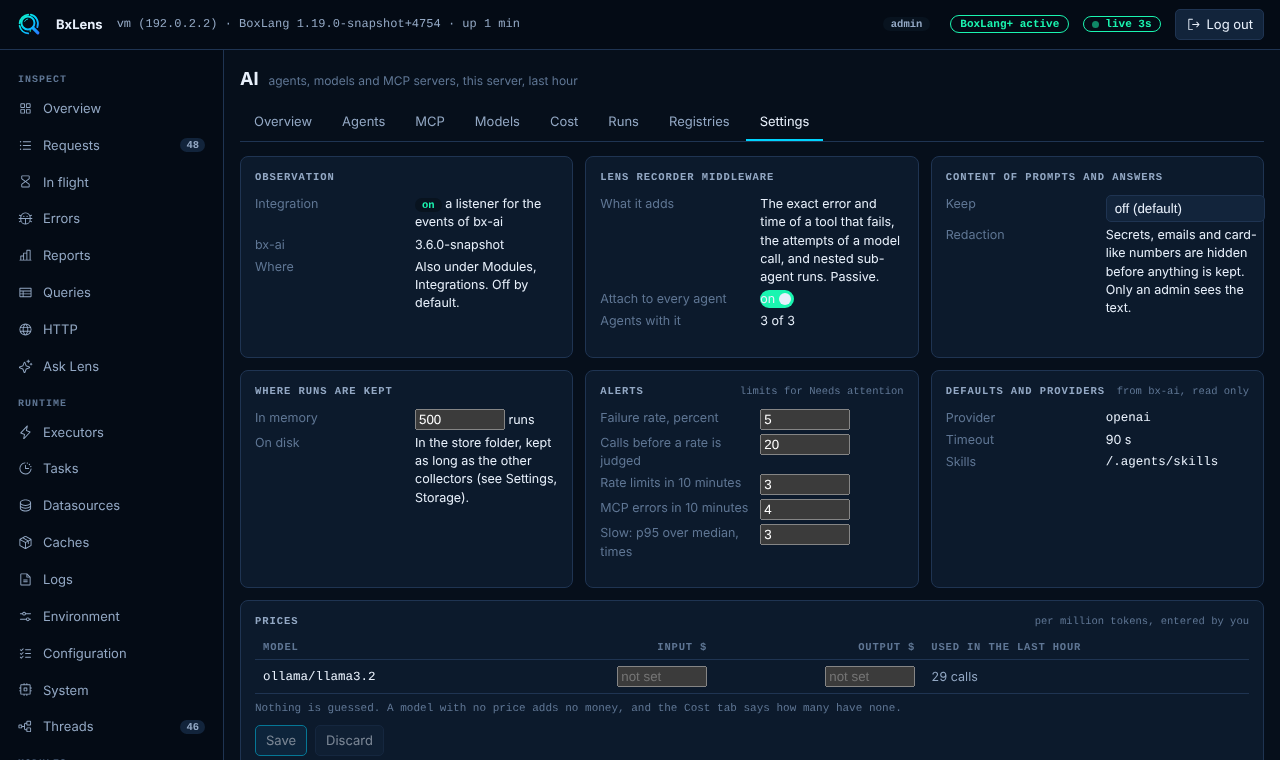Click the Ask Lens sparkle icon

click(x=26, y=366)
